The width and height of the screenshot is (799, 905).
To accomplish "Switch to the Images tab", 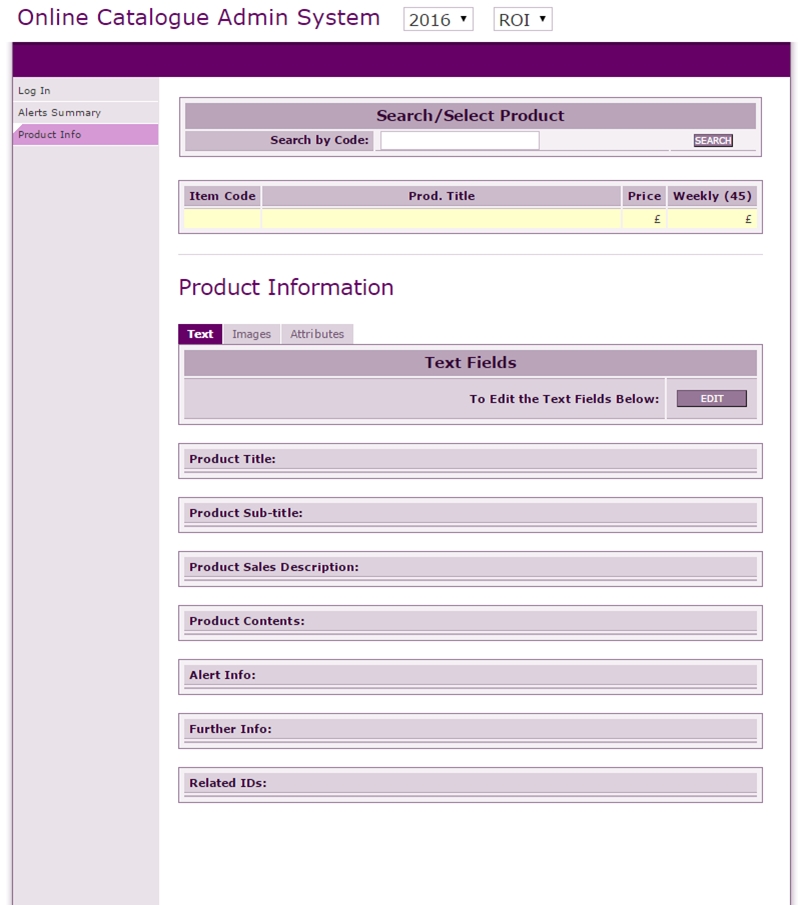I will (x=251, y=334).
